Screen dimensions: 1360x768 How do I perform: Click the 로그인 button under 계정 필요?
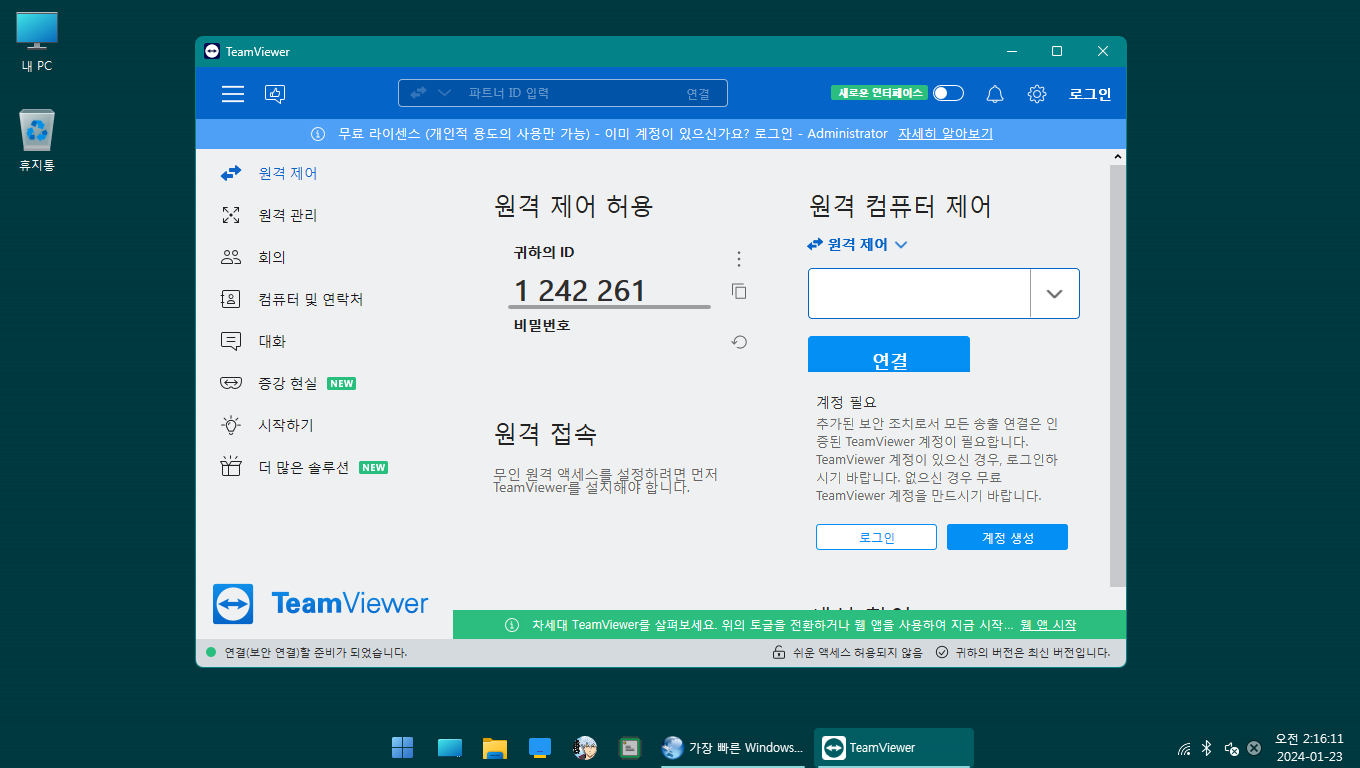click(x=876, y=537)
